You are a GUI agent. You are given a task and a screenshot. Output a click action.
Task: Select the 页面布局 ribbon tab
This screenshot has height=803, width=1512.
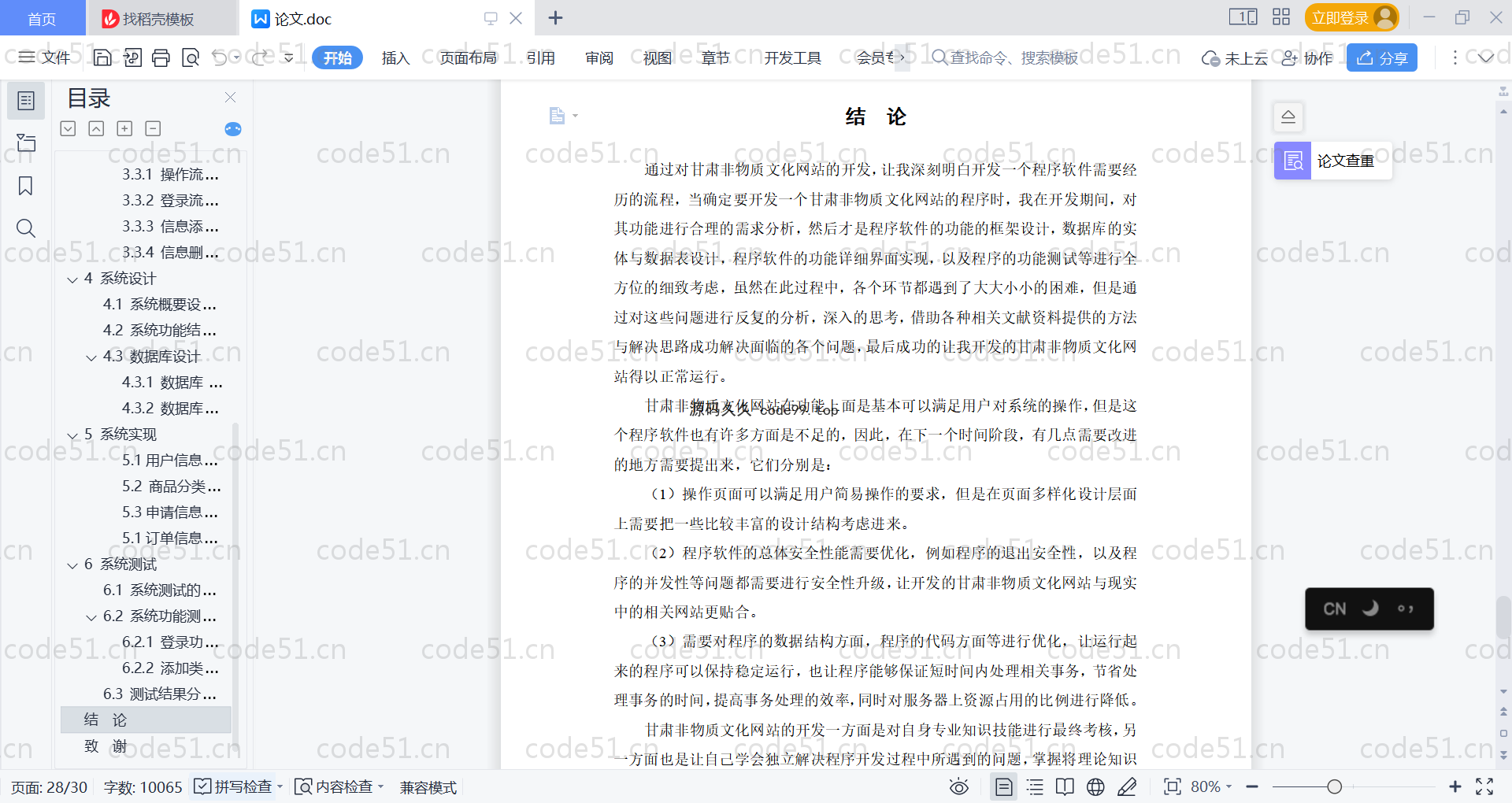[x=468, y=57]
